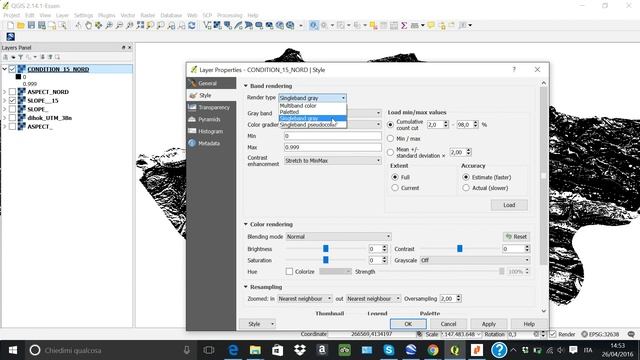Image resolution: width=640 pixels, height=360 pixels.
Task: Uncheck the SLOPE__15 layer checkbox
Action: [x=12, y=100]
